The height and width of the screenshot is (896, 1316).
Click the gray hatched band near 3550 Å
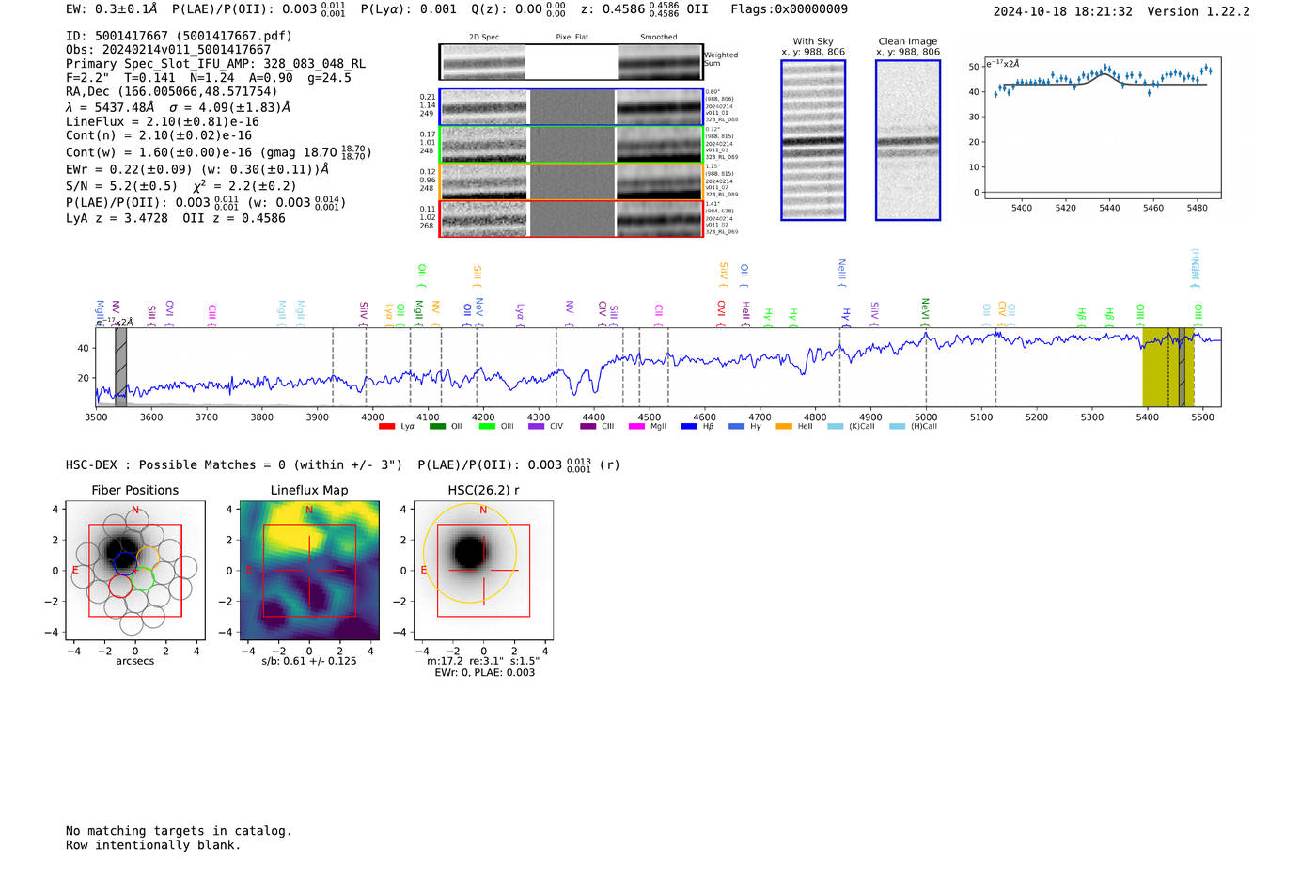pos(120,368)
